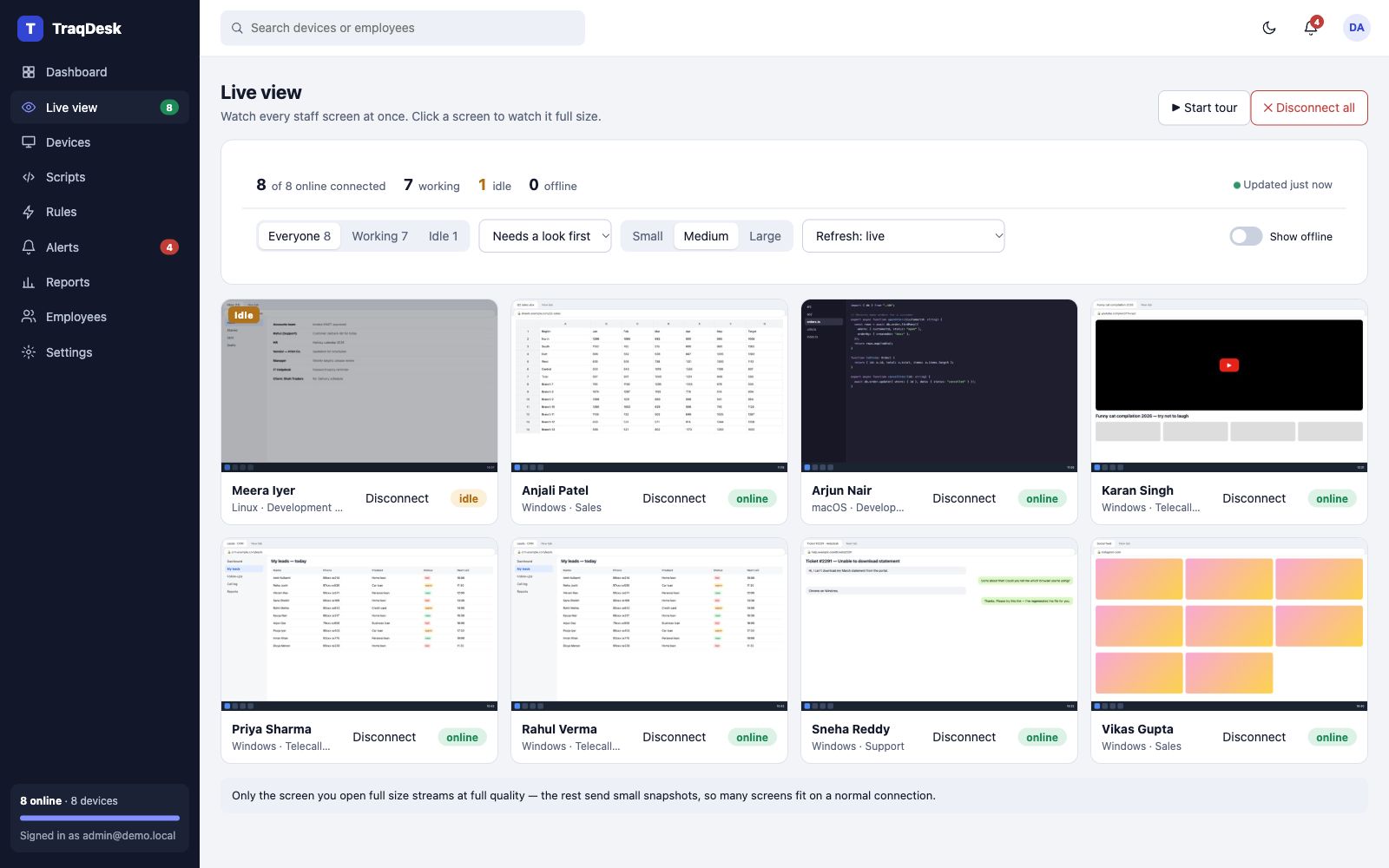This screenshot has height=868, width=1389.
Task: Click the TraqDesk logo icon
Action: [x=30, y=29]
